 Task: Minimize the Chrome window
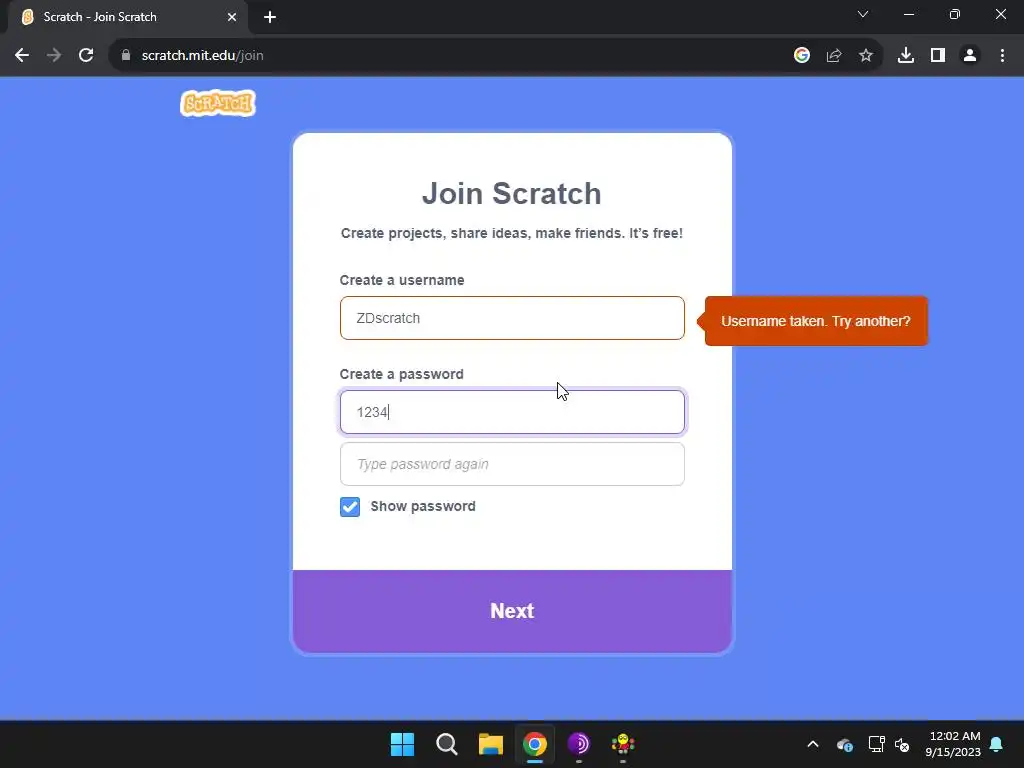(909, 14)
